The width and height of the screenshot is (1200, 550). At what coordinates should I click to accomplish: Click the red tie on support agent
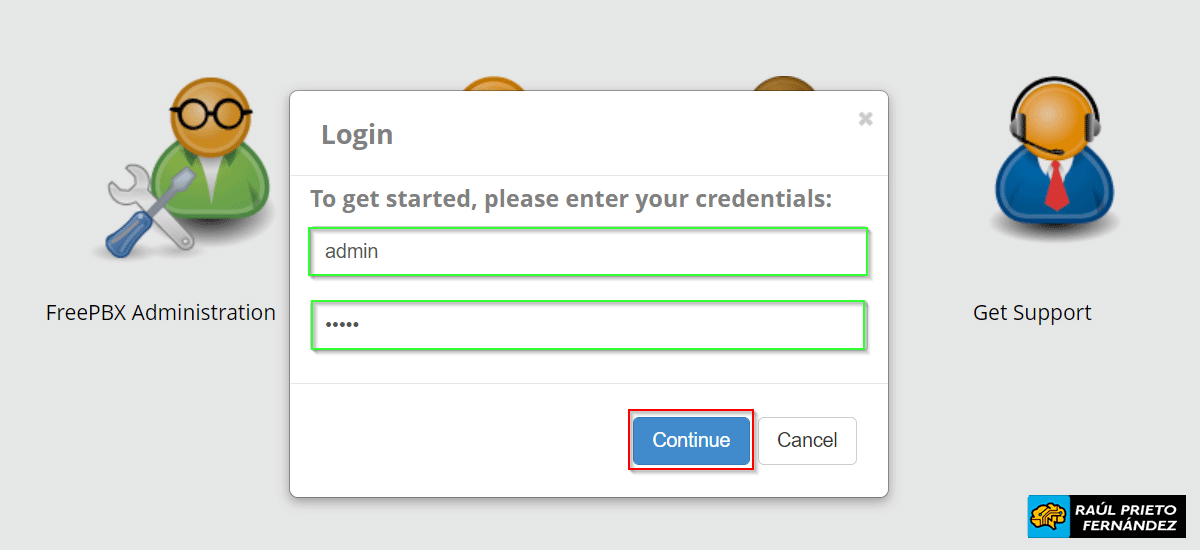(1056, 186)
